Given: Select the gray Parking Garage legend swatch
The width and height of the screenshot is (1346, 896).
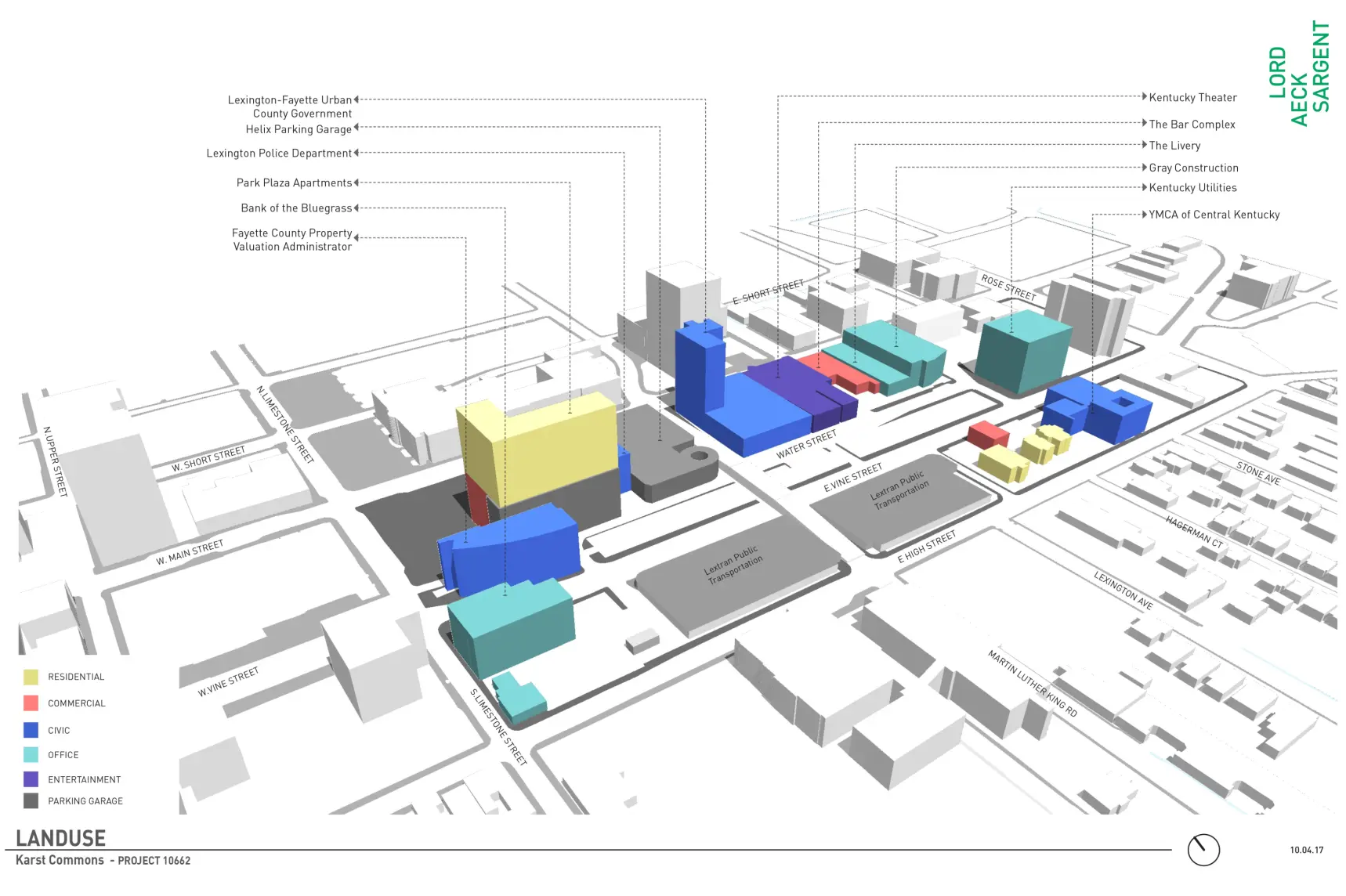Looking at the screenshot, I should click(31, 800).
